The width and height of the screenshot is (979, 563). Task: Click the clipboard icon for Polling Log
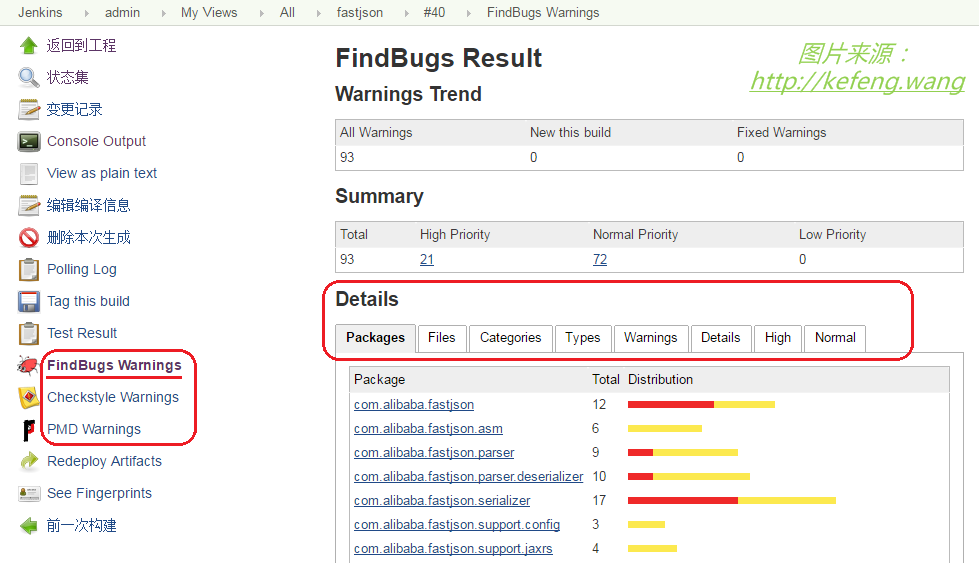tap(29, 270)
